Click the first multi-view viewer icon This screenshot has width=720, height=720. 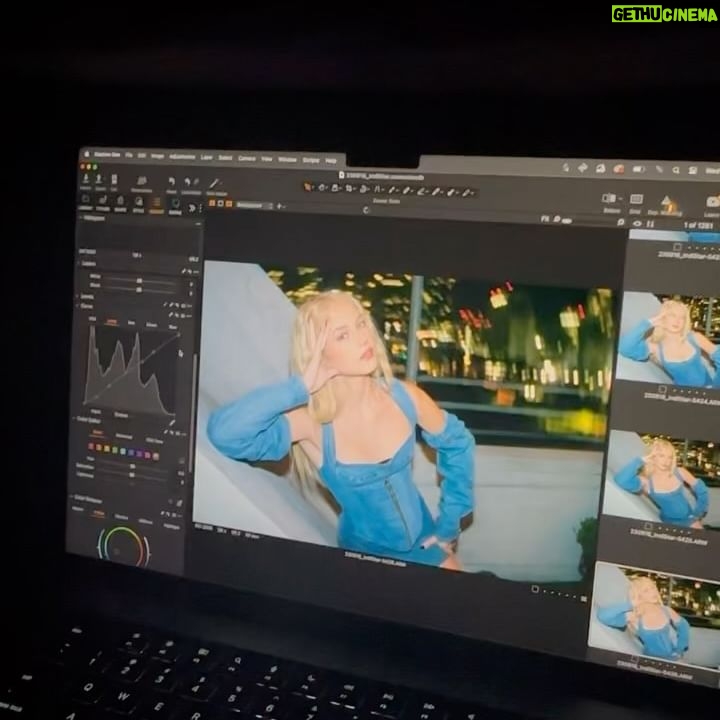click(212, 203)
